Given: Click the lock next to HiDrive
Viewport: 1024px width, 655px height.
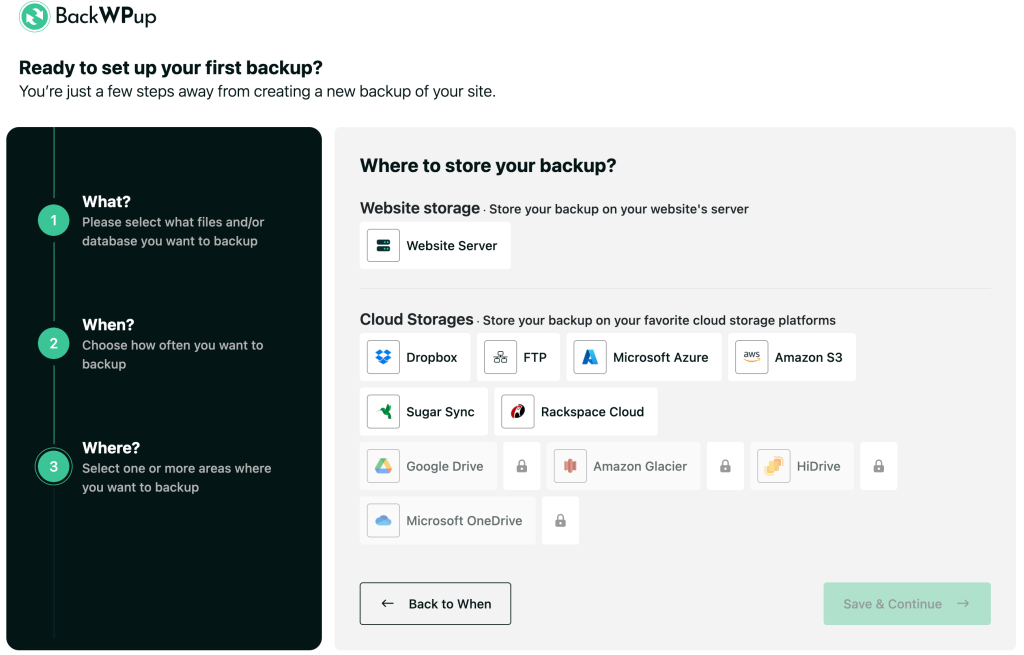Looking at the screenshot, I should [x=878, y=466].
